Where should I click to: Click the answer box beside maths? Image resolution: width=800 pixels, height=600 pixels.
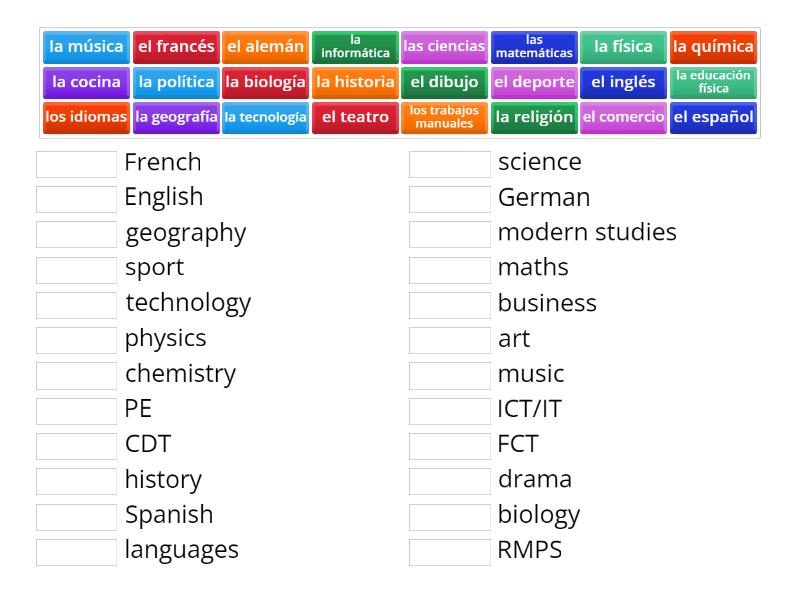tap(450, 267)
